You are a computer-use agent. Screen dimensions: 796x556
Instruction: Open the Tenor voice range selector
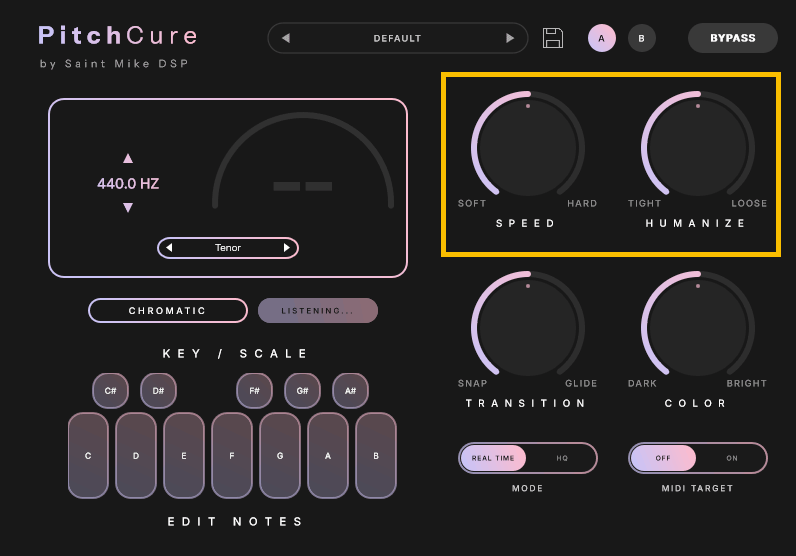coord(228,248)
